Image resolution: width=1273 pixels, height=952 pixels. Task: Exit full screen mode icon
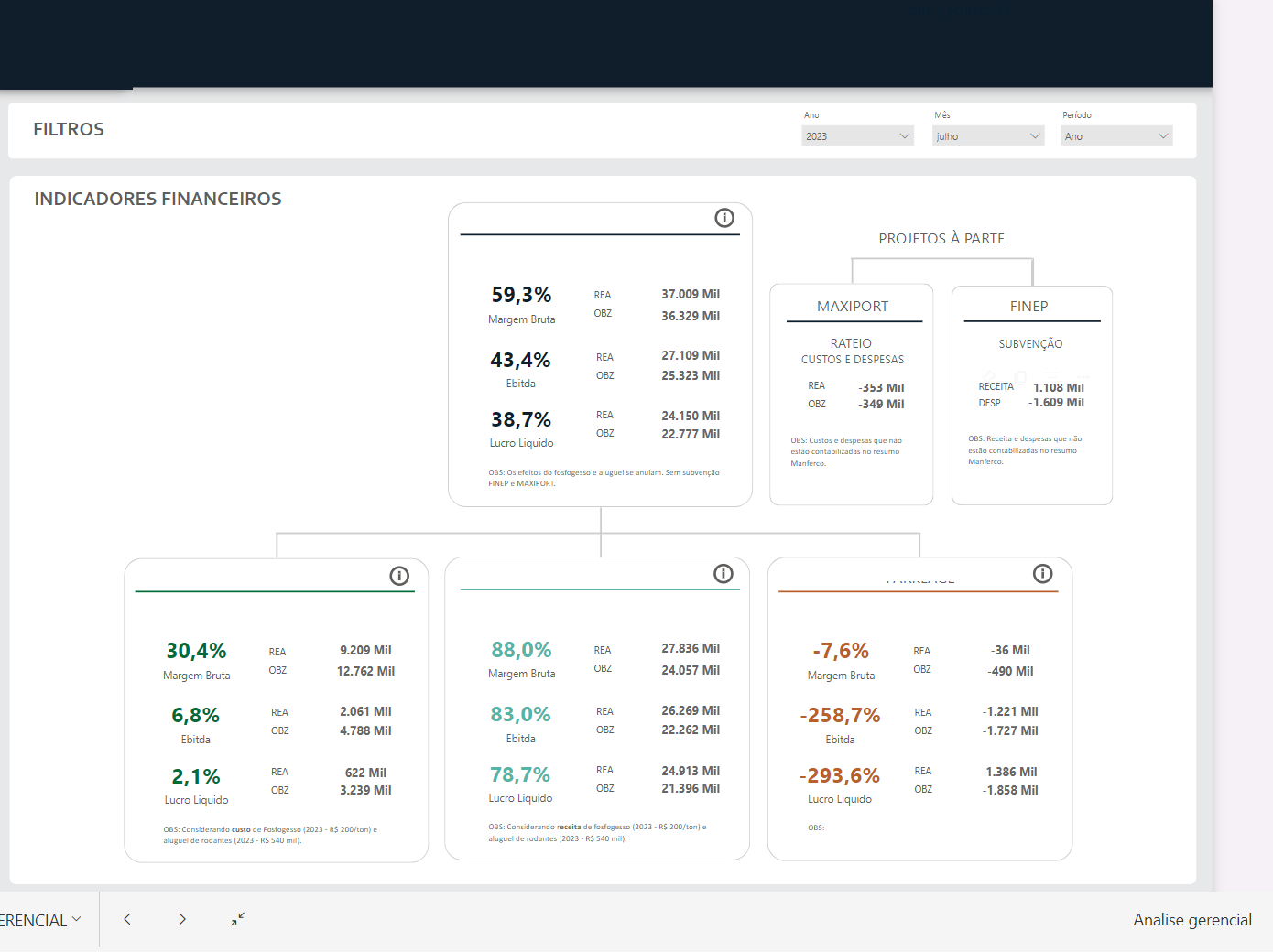point(237,919)
